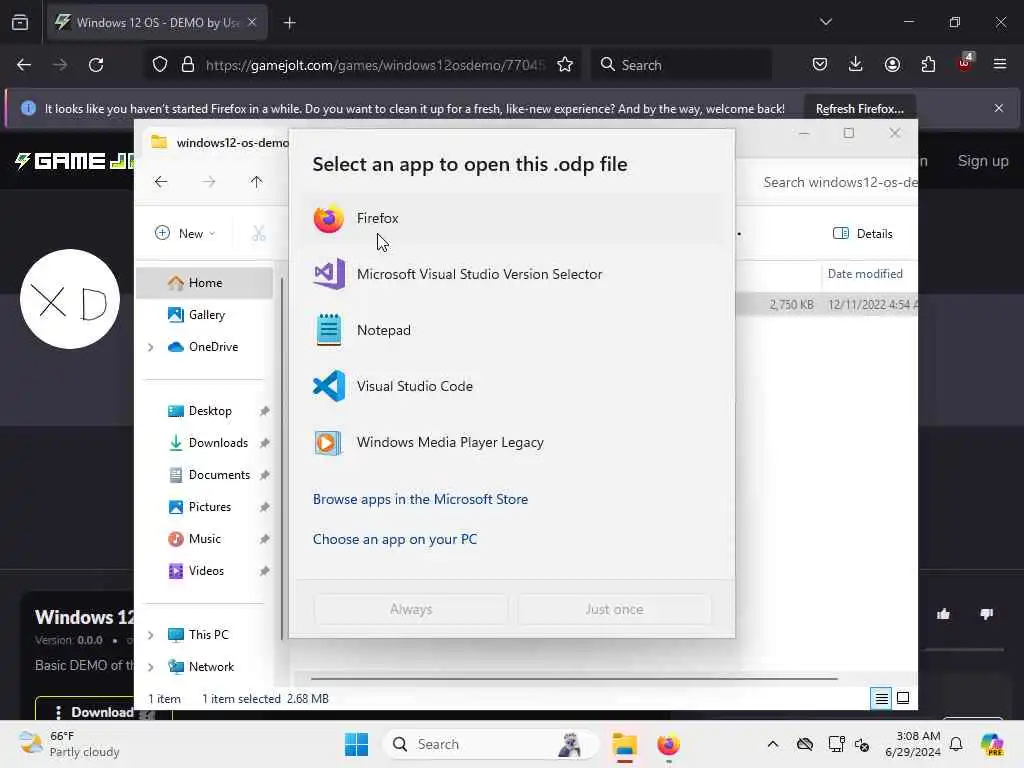Viewport: 1024px width, 768px height.
Task: Click the Explorer search box
Action: [838, 182]
